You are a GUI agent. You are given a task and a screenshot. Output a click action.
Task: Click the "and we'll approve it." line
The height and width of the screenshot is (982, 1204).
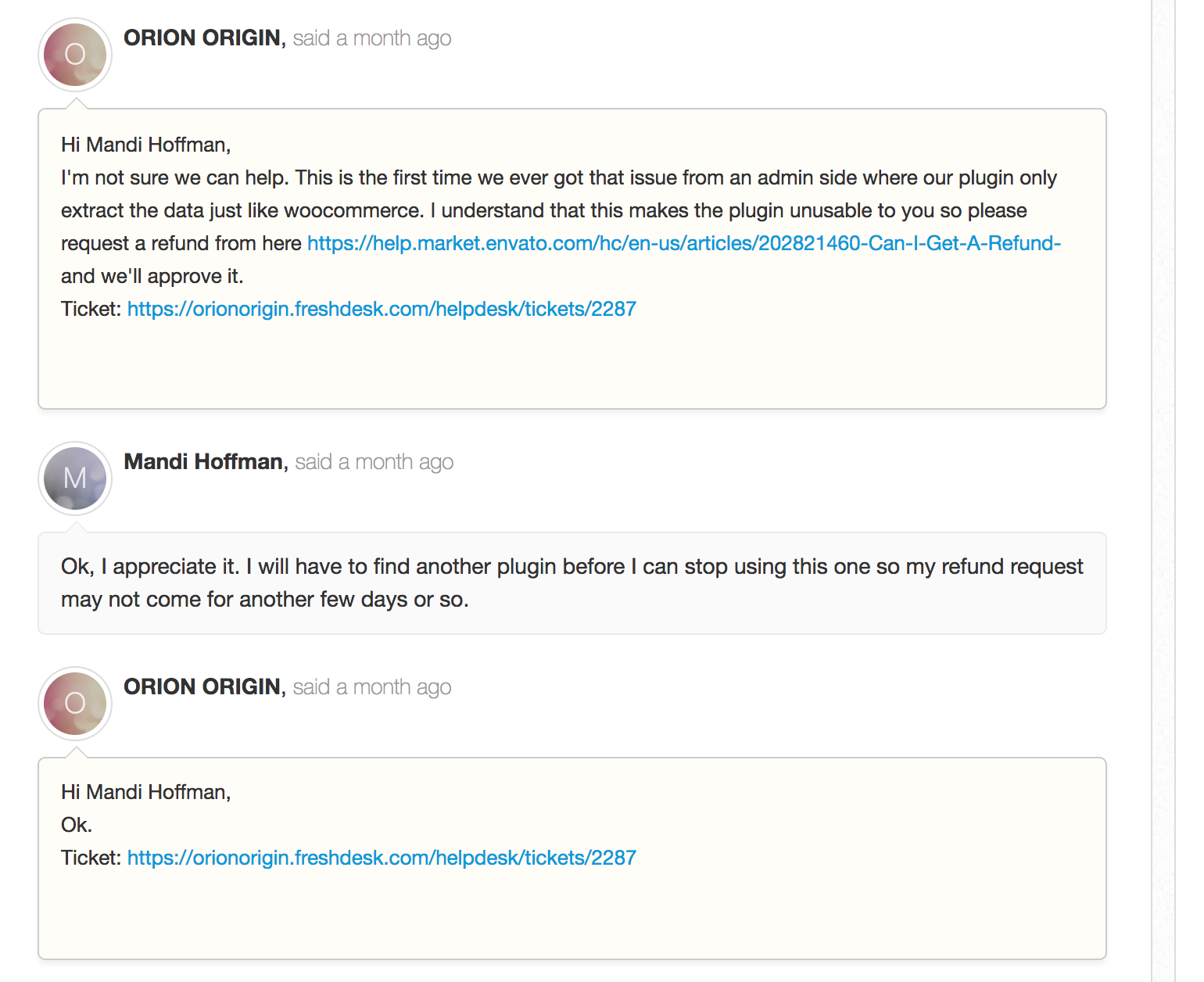tap(152, 276)
